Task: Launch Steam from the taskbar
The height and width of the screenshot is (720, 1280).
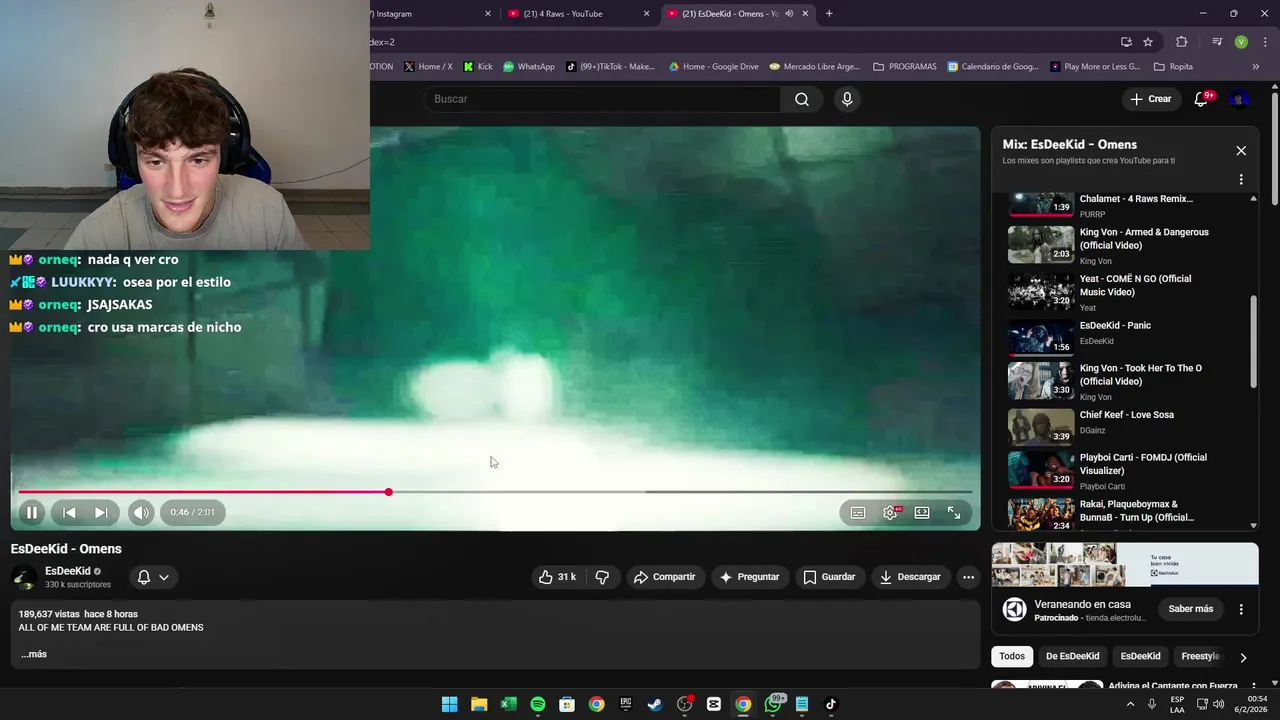Action: [x=655, y=704]
